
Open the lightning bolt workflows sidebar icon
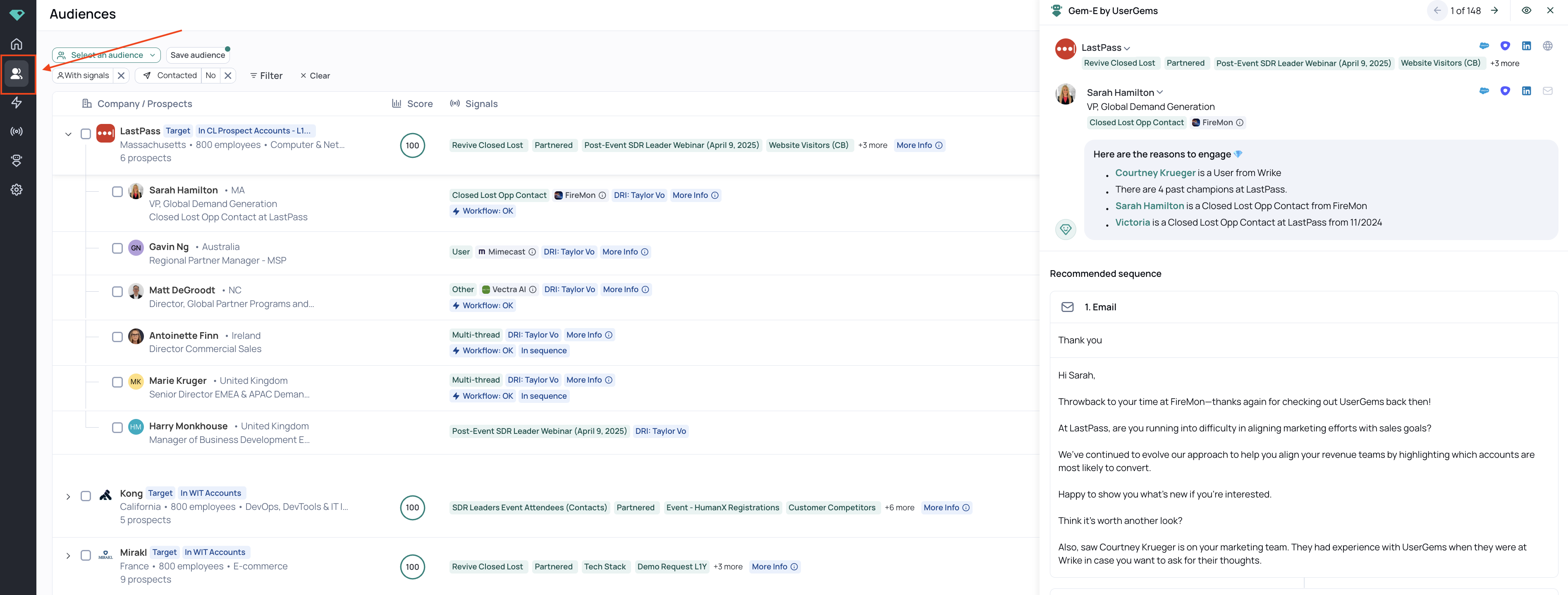click(17, 102)
